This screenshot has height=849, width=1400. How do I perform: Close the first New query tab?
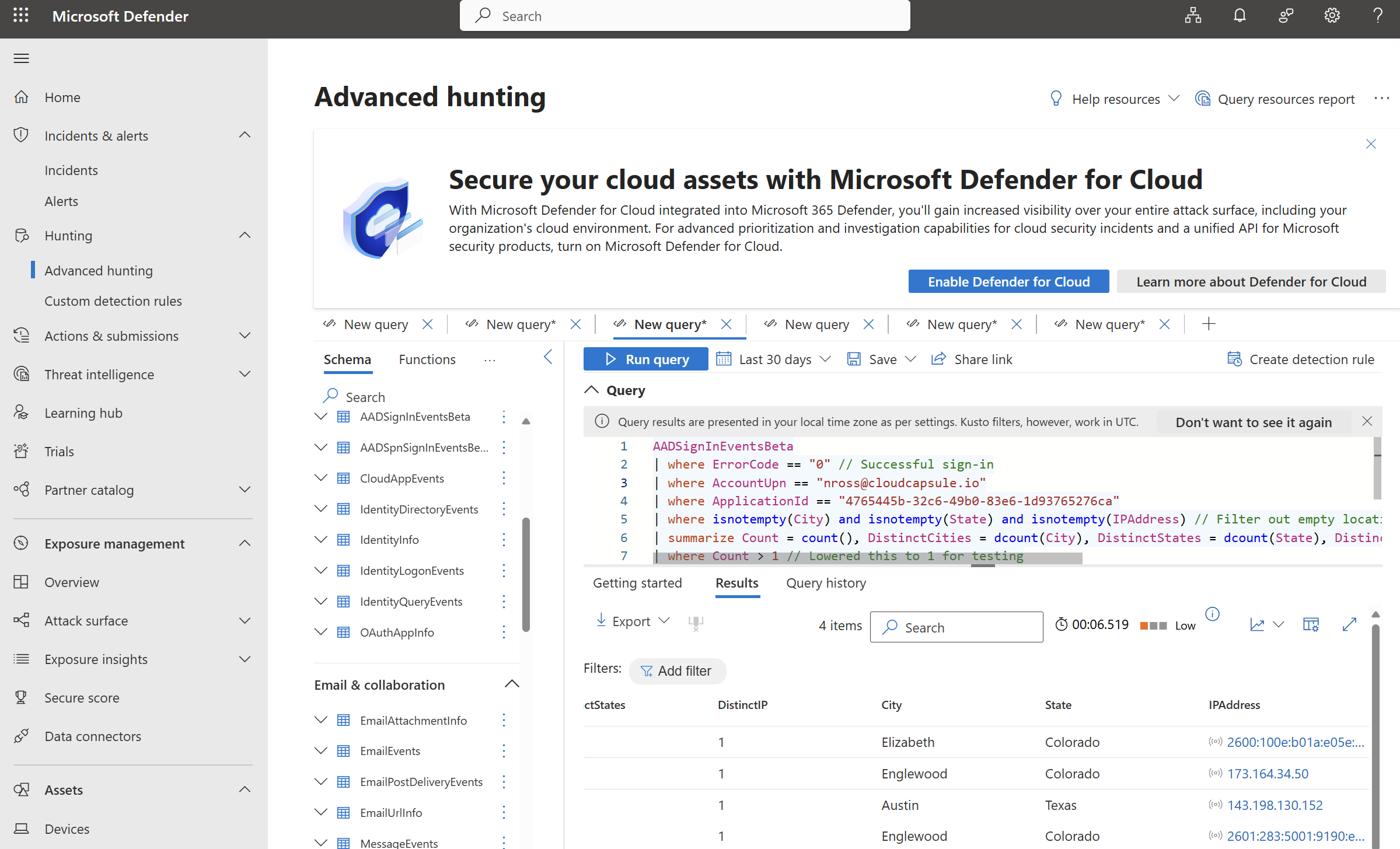(x=427, y=324)
